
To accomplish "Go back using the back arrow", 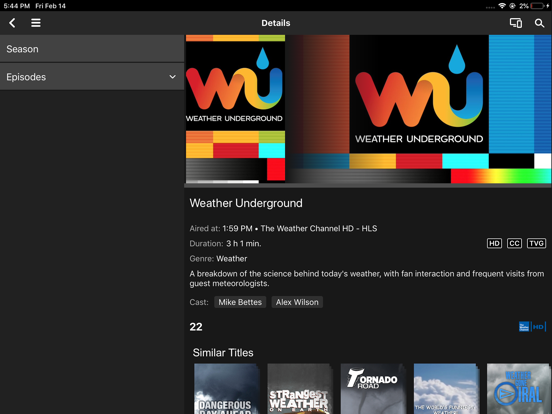I will (x=12, y=23).
